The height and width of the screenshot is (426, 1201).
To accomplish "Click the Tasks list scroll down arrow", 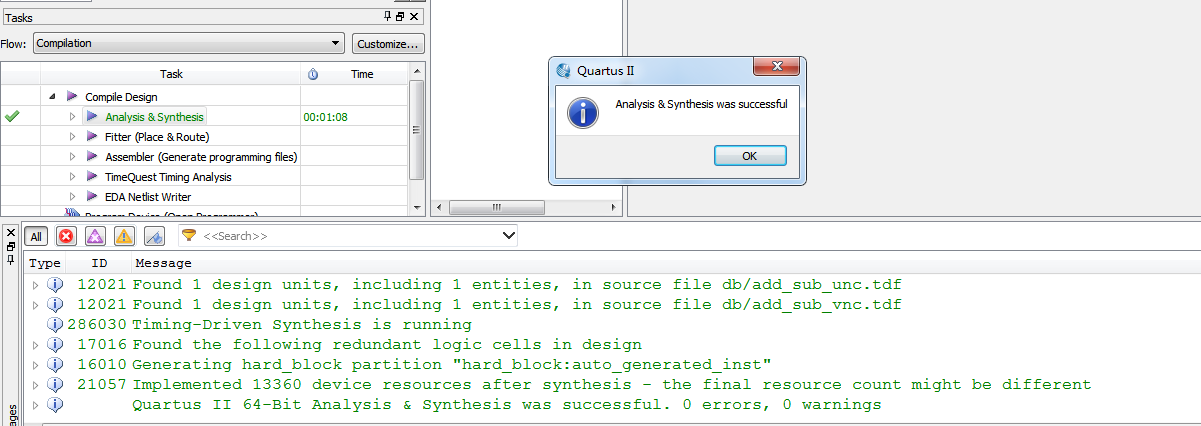I will pos(417,207).
